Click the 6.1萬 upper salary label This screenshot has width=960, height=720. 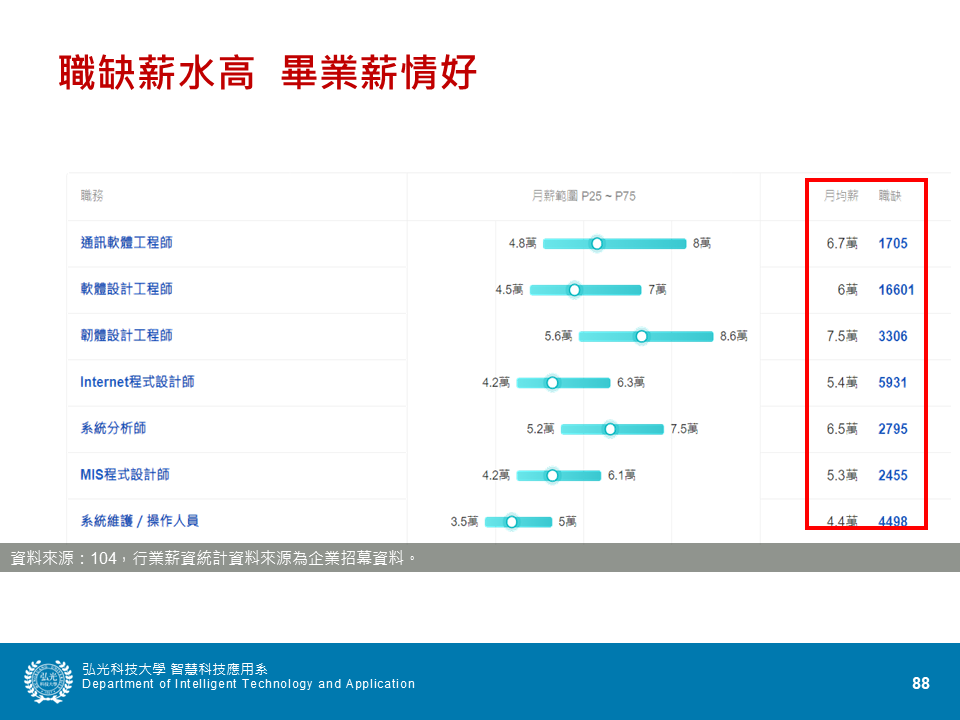click(621, 475)
